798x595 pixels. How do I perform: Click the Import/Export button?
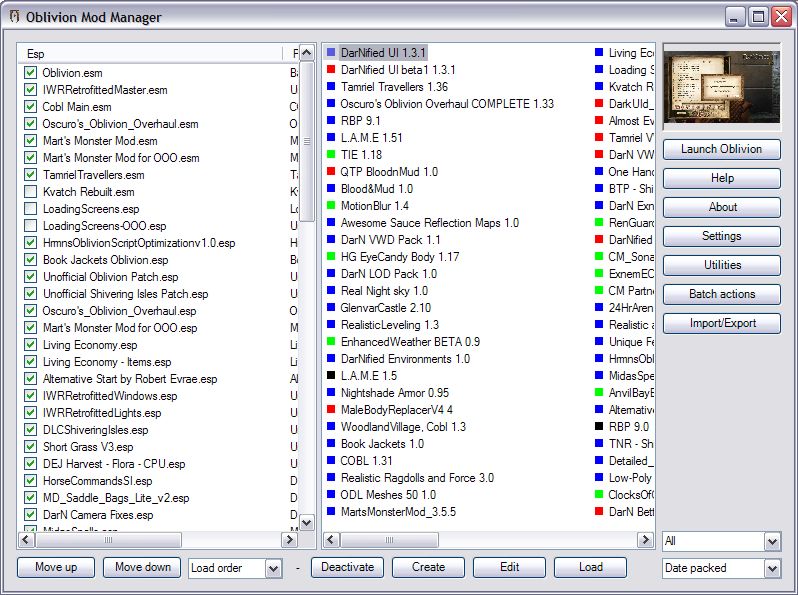tap(722, 323)
